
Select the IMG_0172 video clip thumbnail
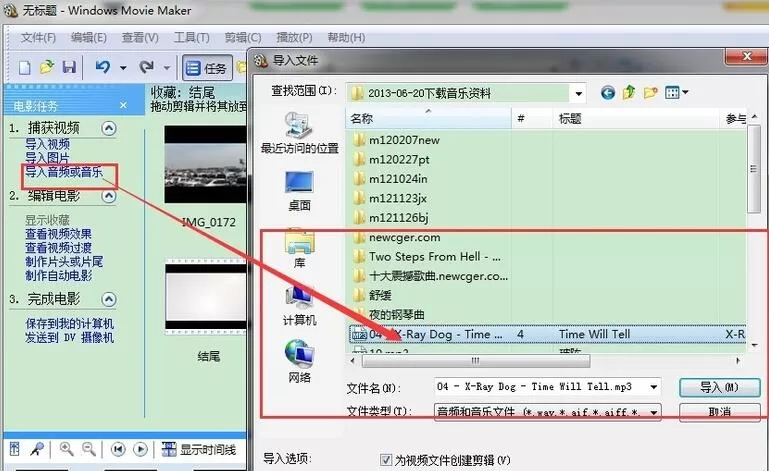tap(205, 164)
